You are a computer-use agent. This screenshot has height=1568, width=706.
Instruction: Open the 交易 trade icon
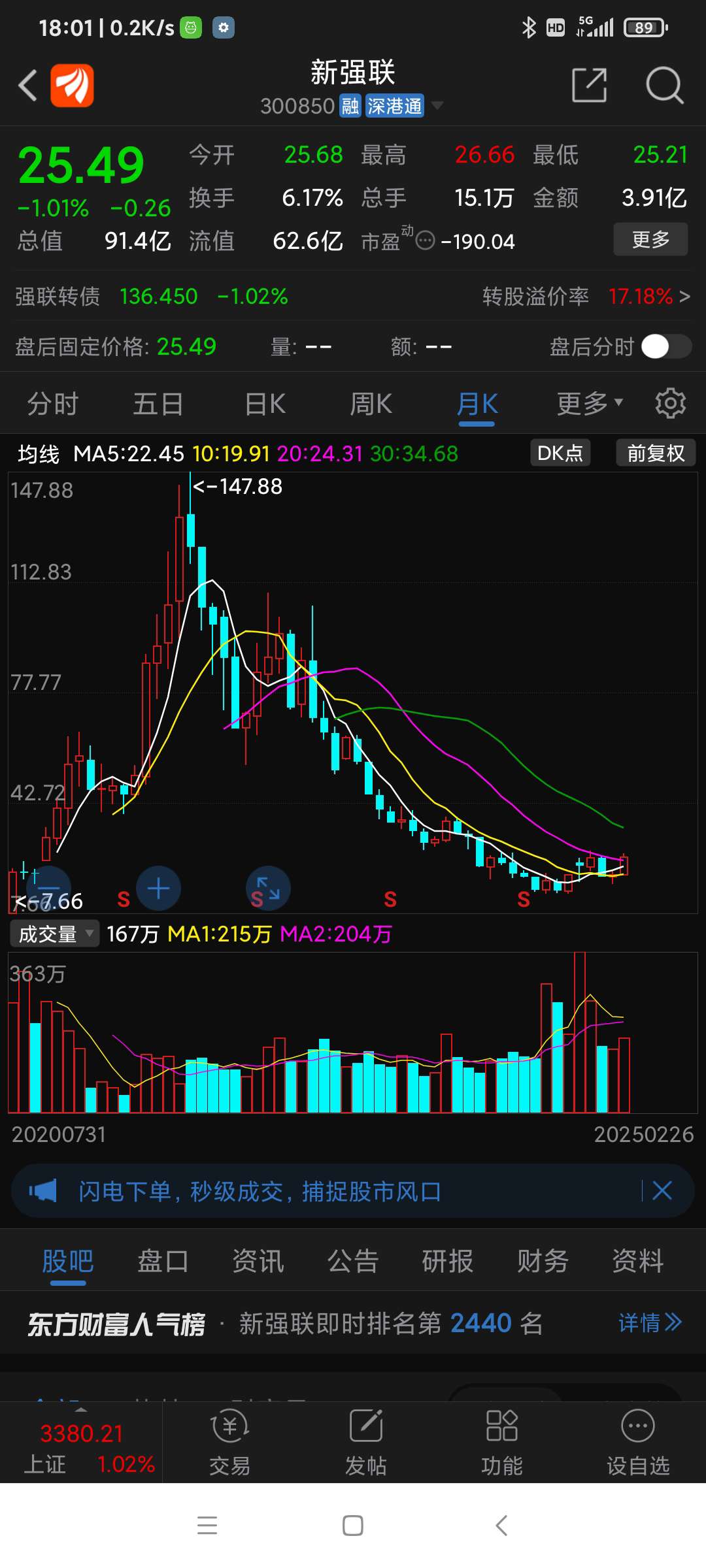pyautogui.click(x=229, y=1443)
